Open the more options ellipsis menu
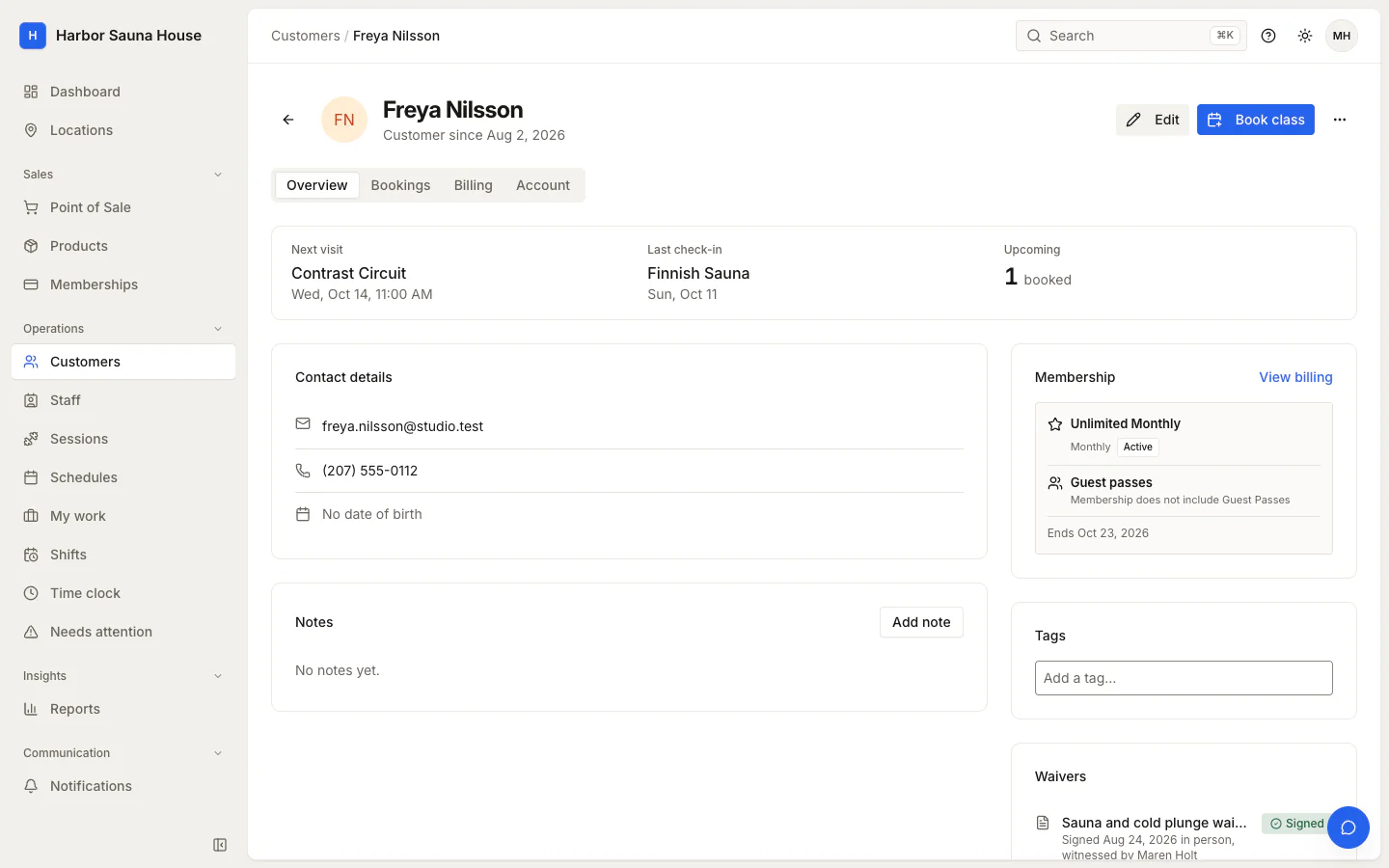Screen dimensions: 1389x868 tap(1340, 120)
